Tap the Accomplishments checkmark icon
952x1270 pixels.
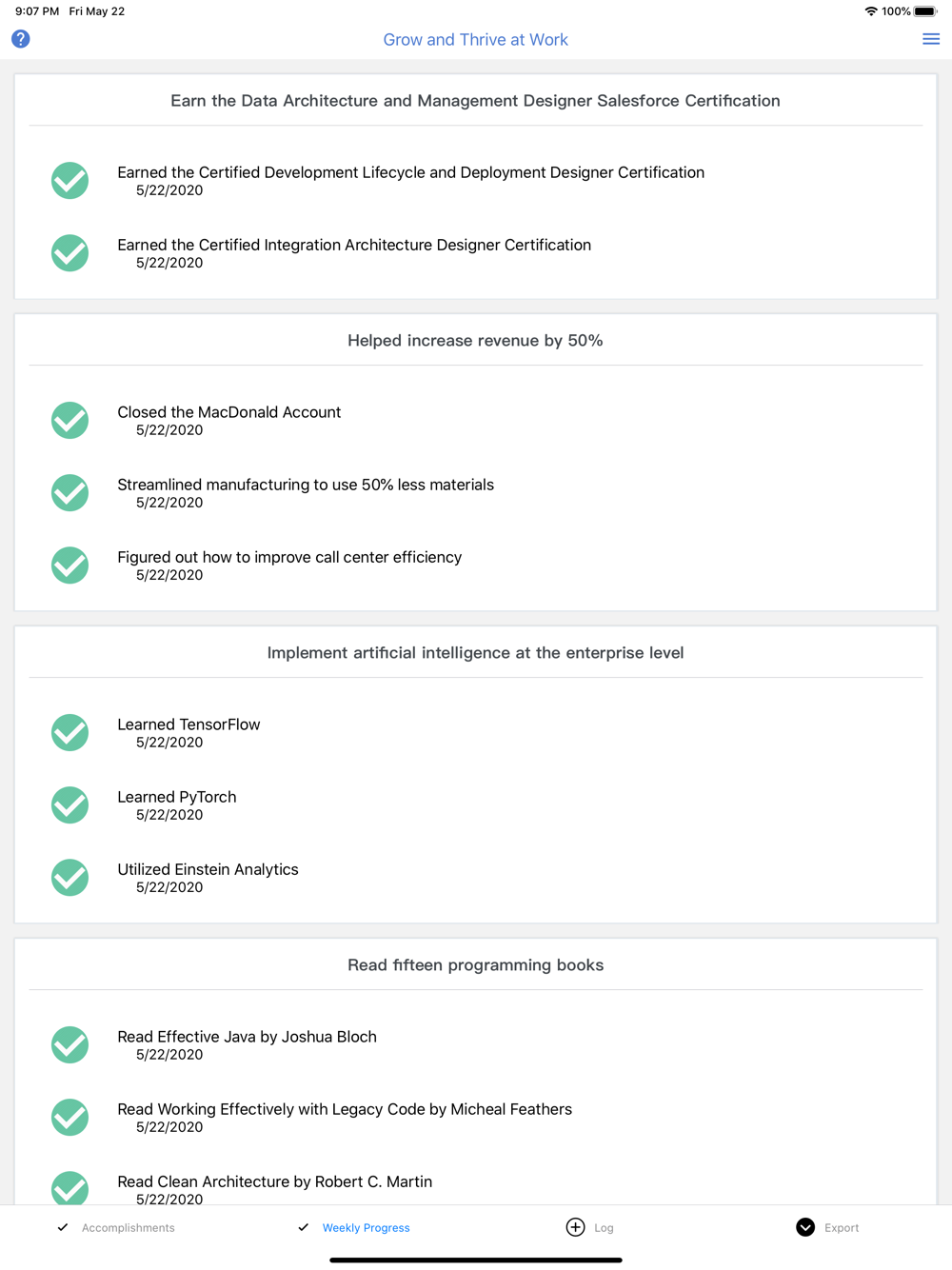coord(63,1227)
